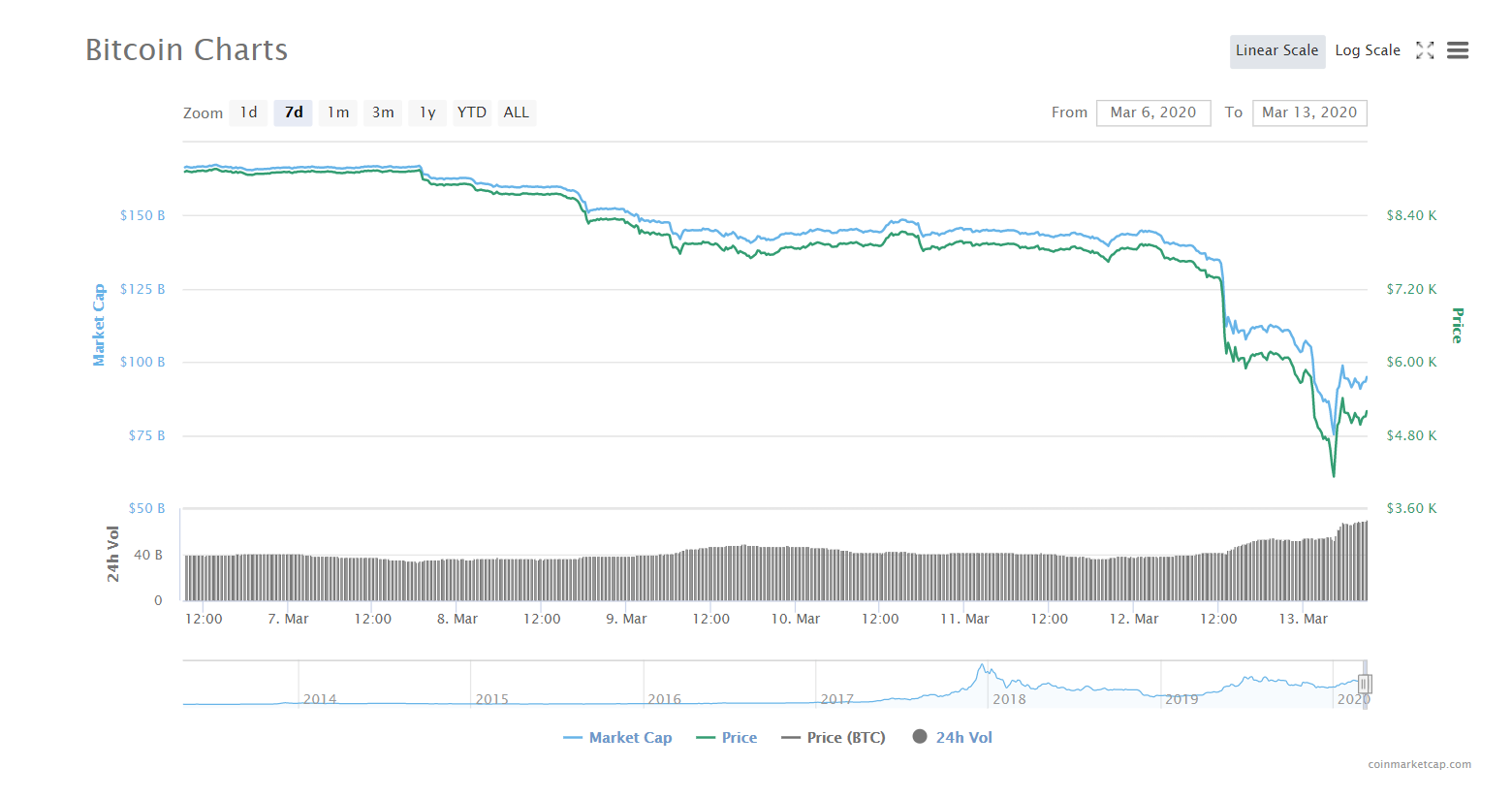The height and width of the screenshot is (800, 1512).
Task: Set zoom to 1y
Action: pyautogui.click(x=427, y=112)
